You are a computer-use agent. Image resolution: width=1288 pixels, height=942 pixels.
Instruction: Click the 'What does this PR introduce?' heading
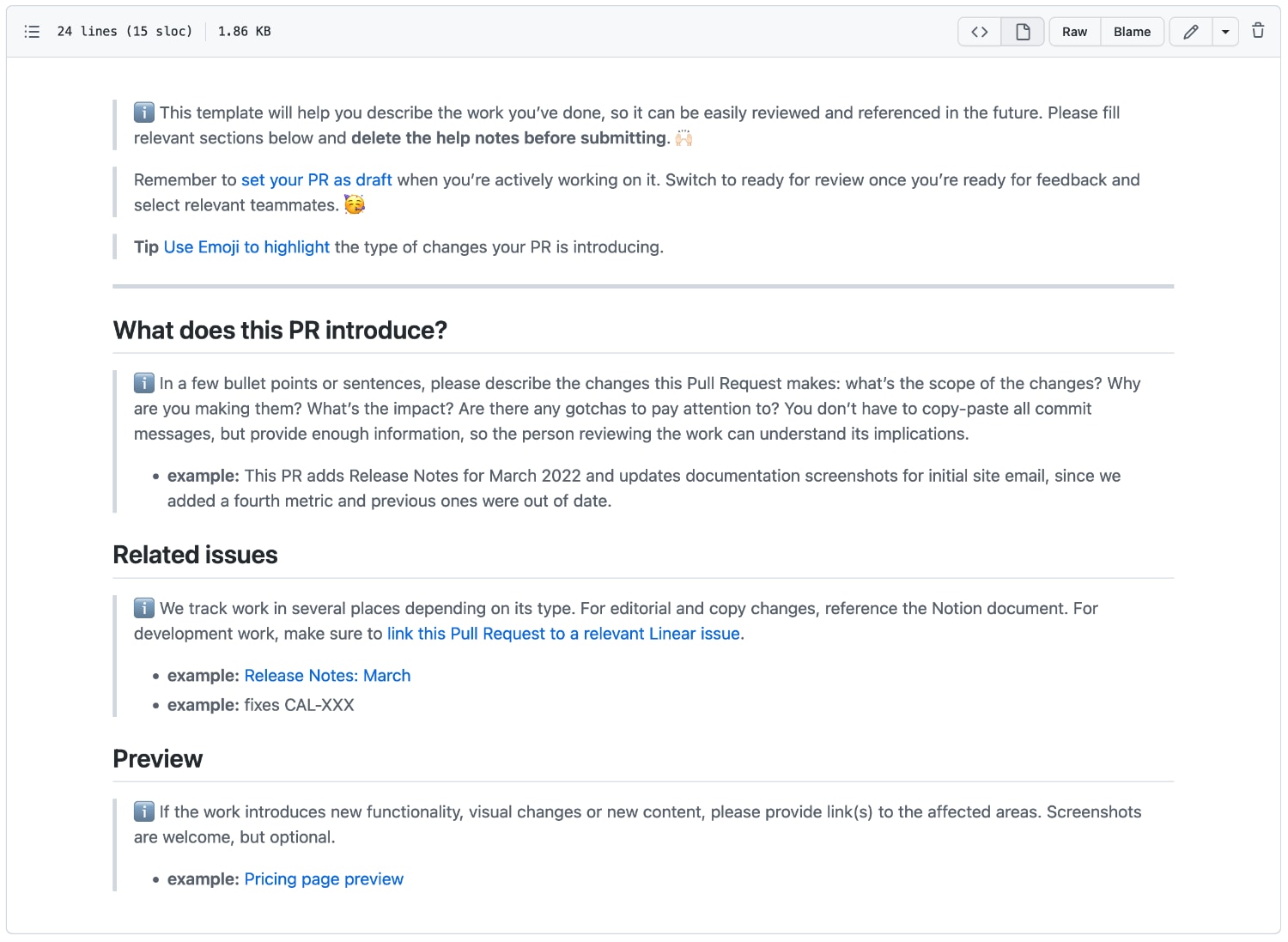coord(280,330)
